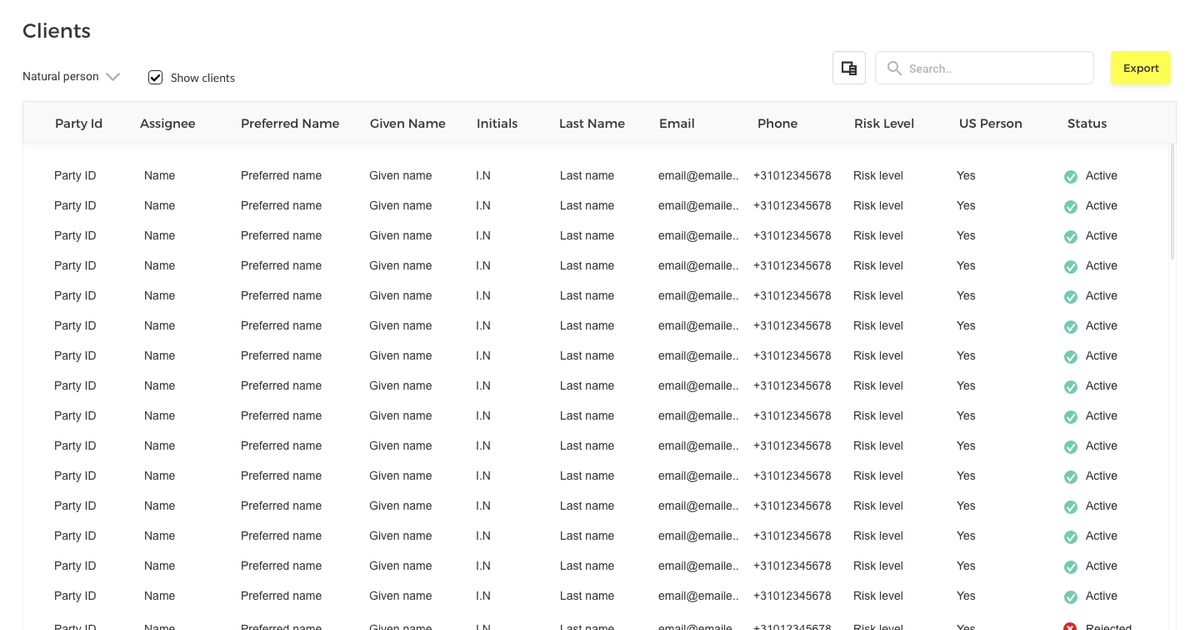Uncheck the Show clients checkbox
This screenshot has height=630, width=1200.
[155, 77]
